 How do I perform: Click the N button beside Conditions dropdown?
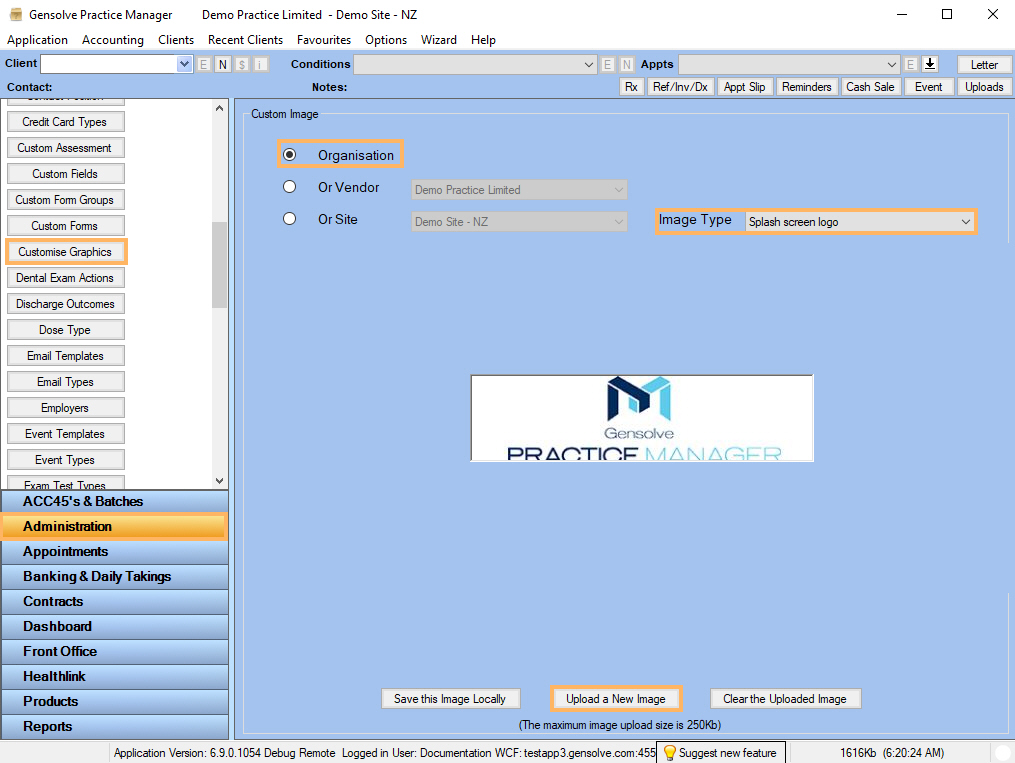click(x=626, y=64)
